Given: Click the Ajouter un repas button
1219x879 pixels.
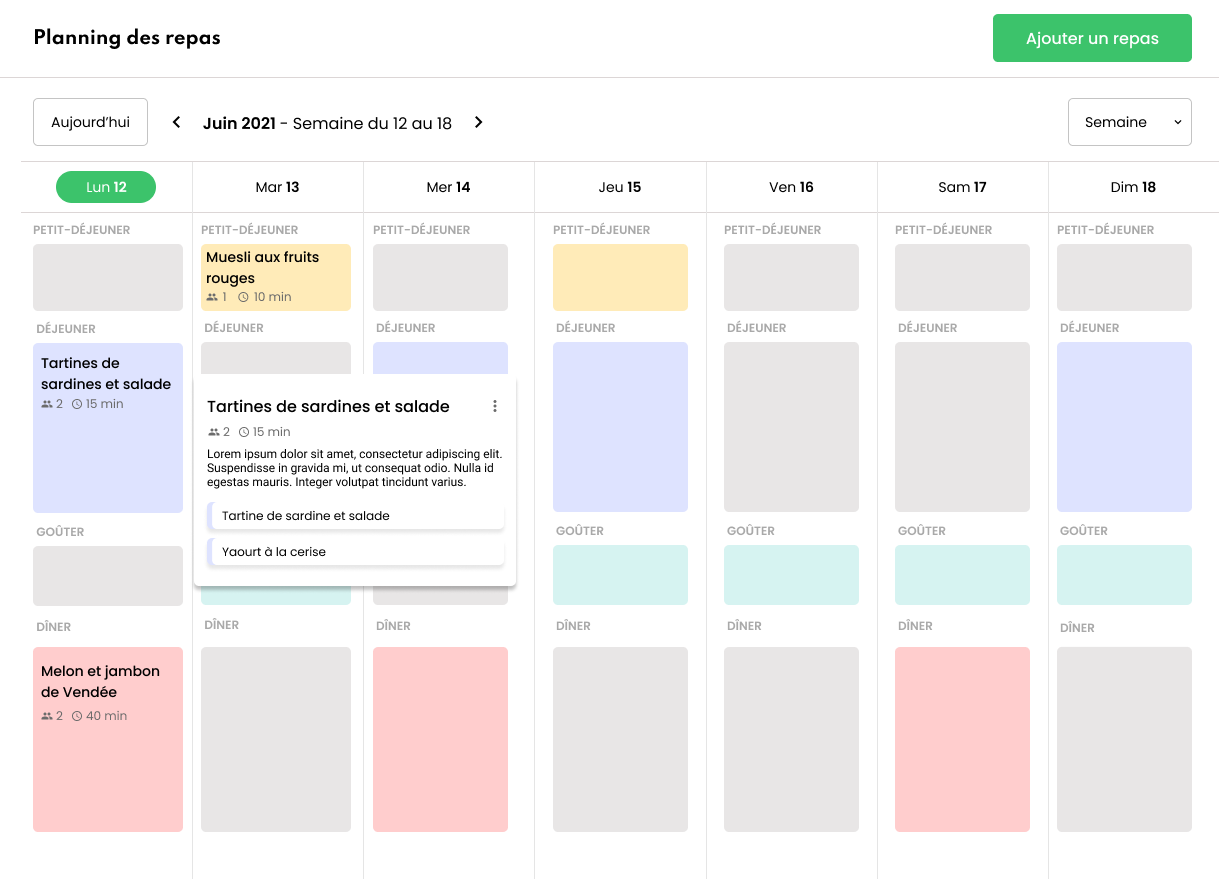Looking at the screenshot, I should coord(1092,38).
